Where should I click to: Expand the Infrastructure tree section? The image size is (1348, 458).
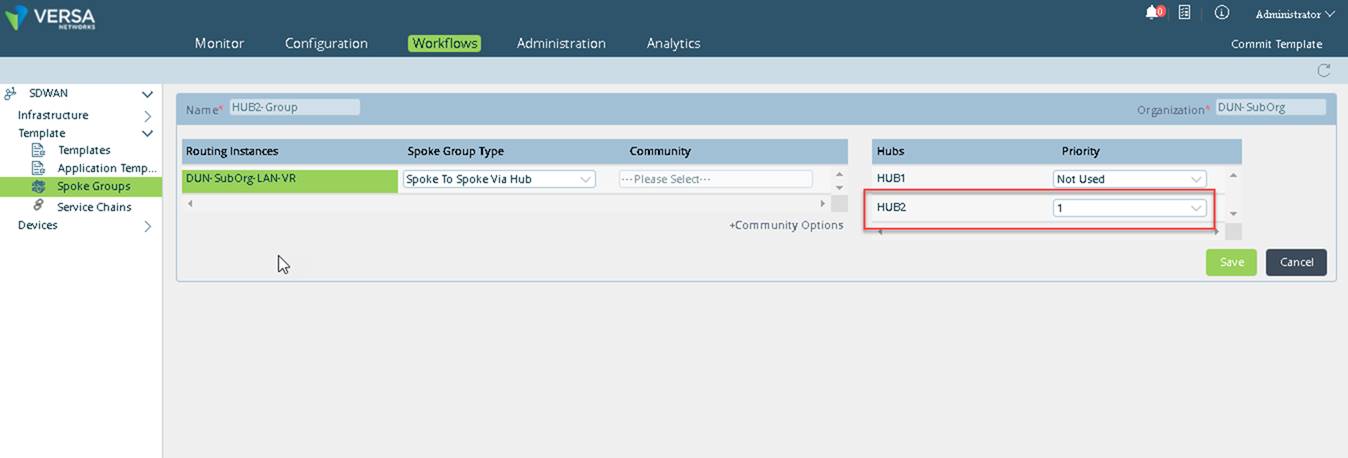click(147, 116)
